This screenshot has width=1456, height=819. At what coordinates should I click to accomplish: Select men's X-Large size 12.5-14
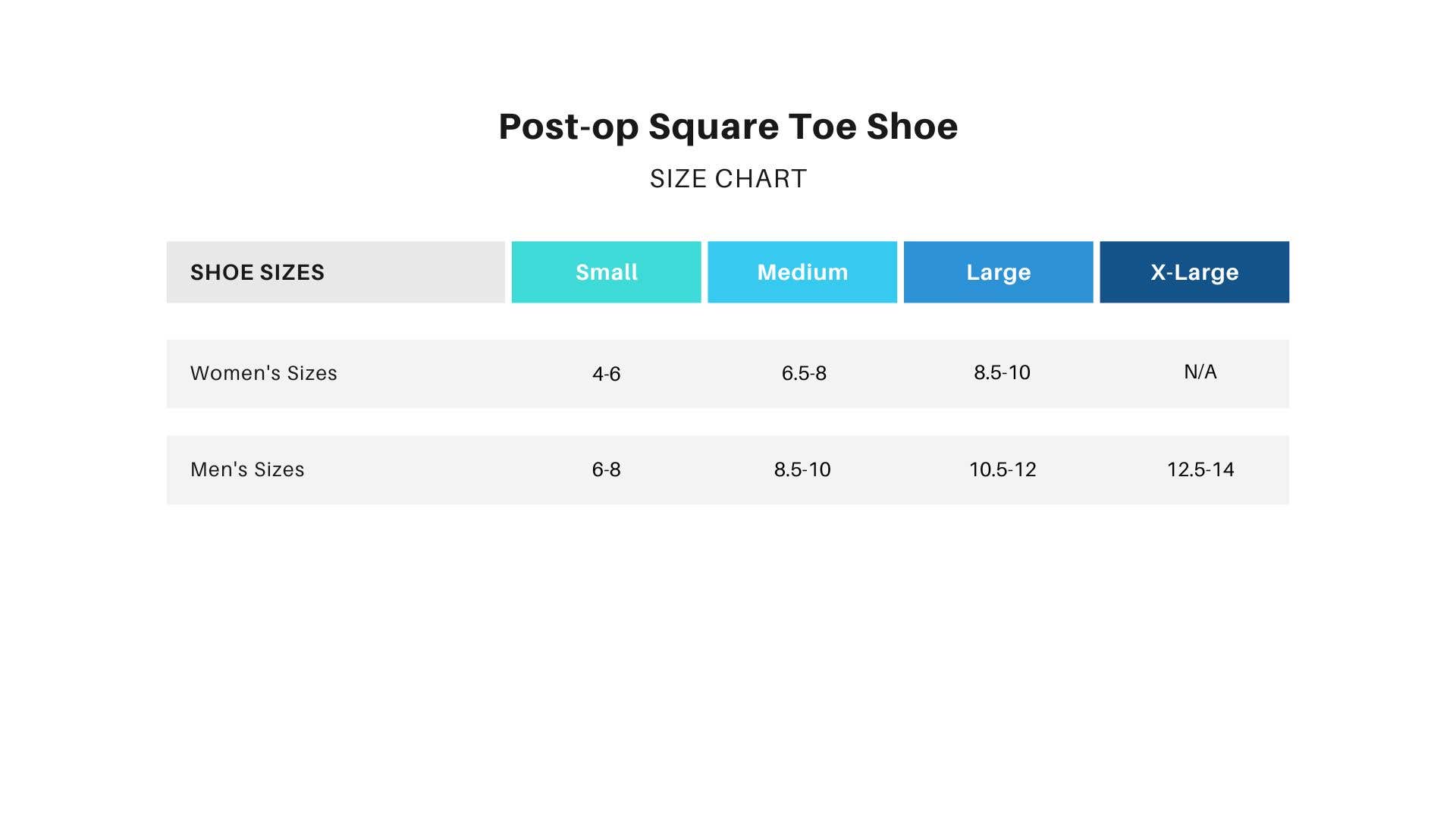1200,469
